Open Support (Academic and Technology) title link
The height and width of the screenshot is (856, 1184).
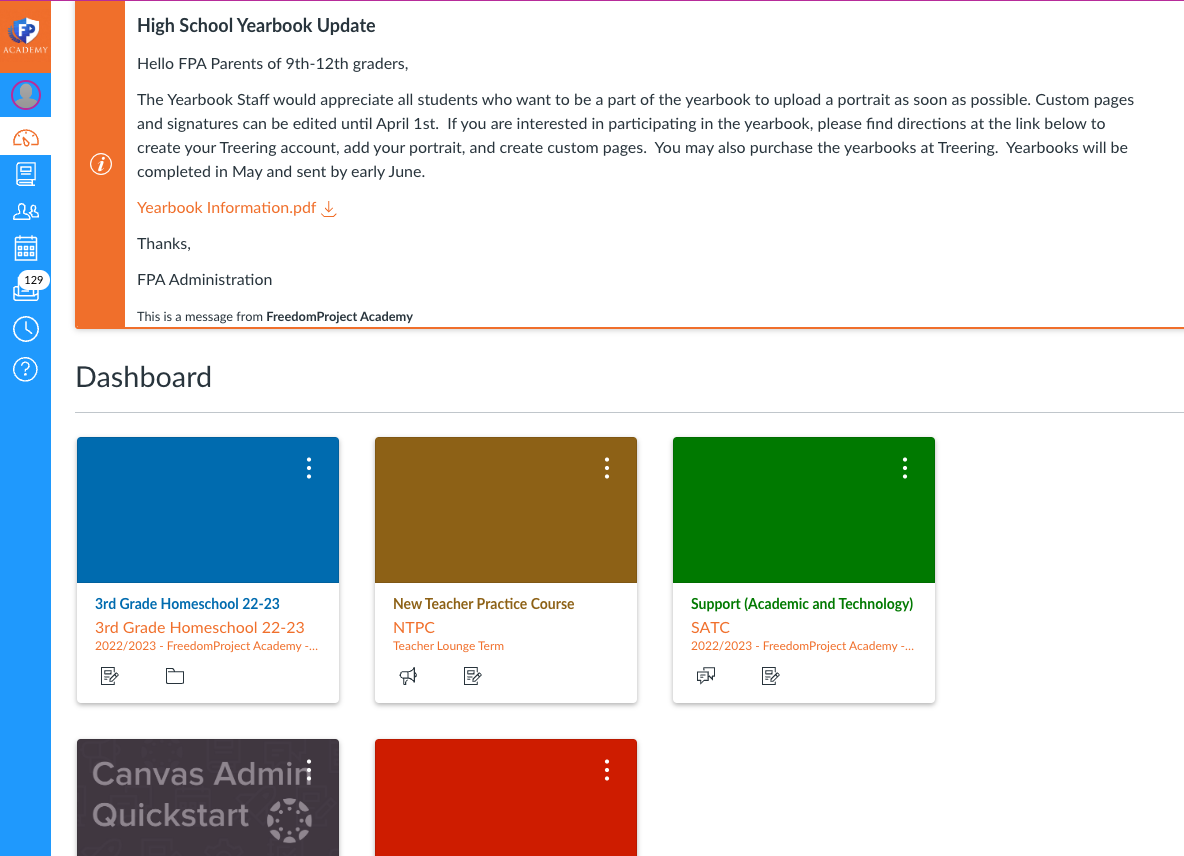pyautogui.click(x=802, y=604)
